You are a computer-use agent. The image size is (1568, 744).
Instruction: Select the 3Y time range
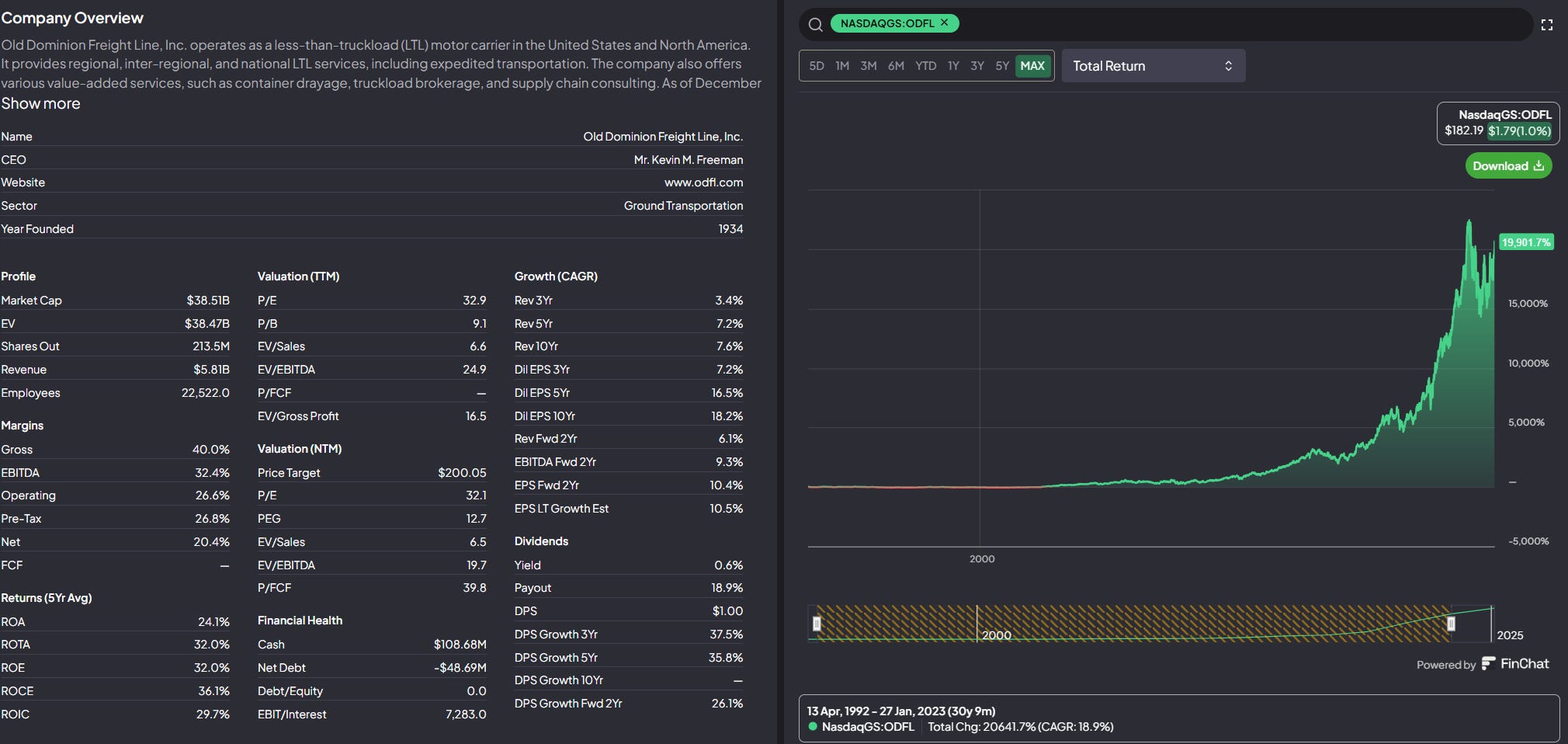[977, 66]
